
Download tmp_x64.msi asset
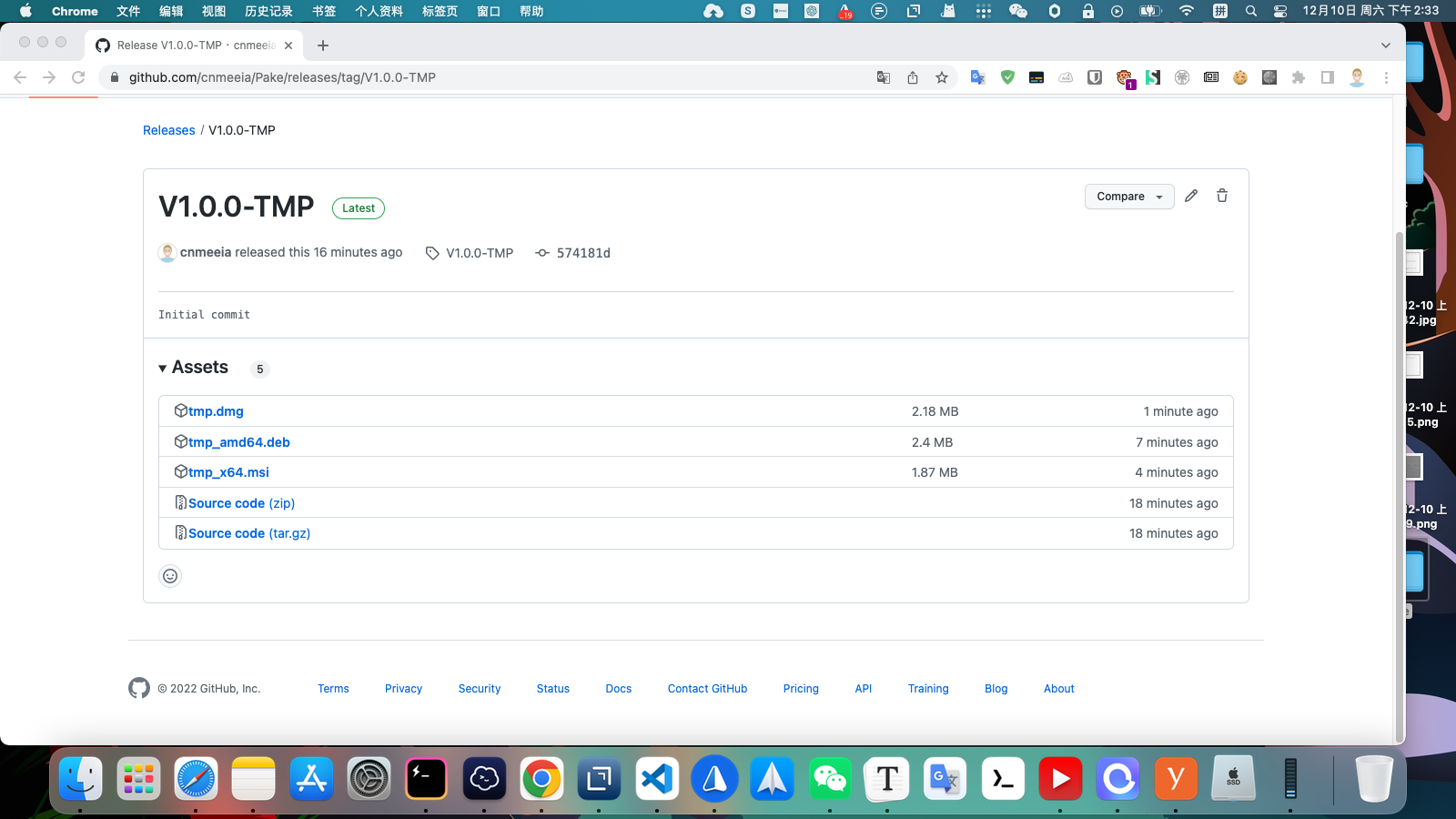[228, 472]
